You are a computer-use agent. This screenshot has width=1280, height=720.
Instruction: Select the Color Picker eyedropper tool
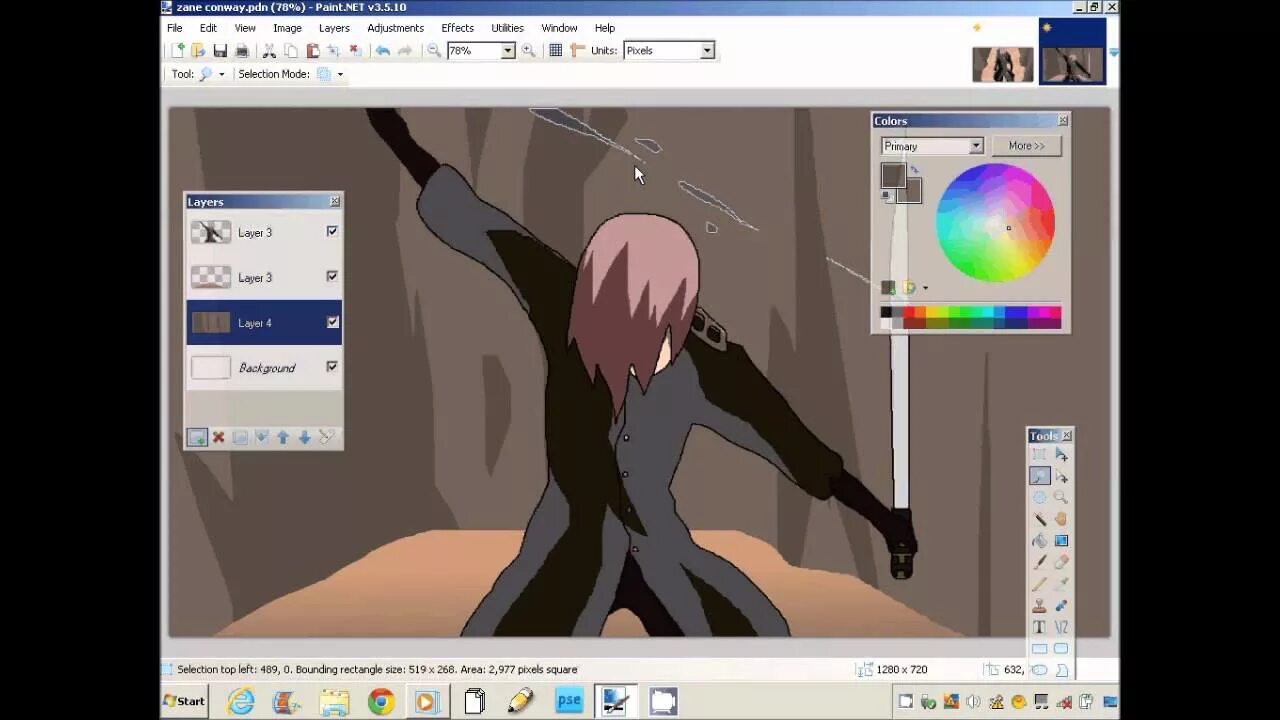tap(1061, 584)
